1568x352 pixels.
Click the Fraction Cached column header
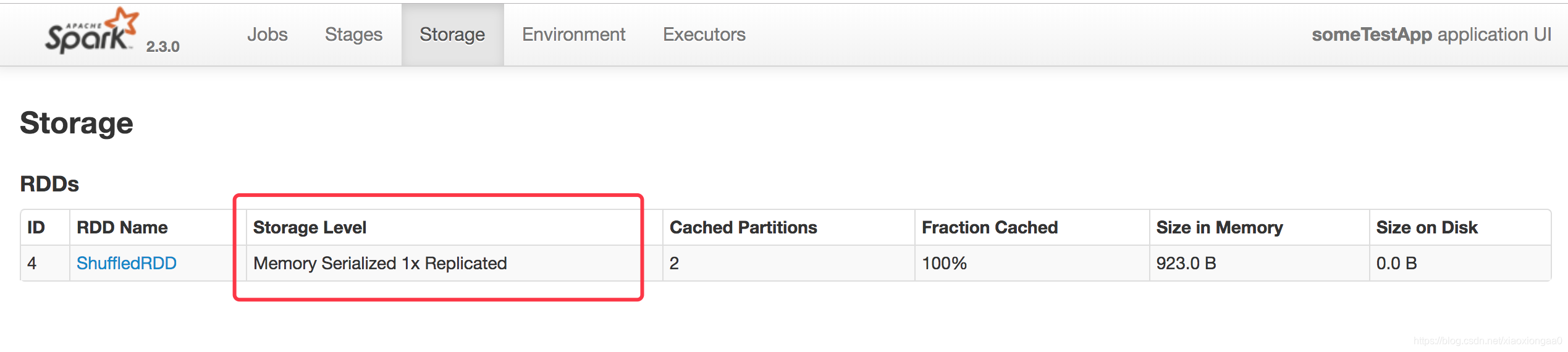[x=990, y=227]
